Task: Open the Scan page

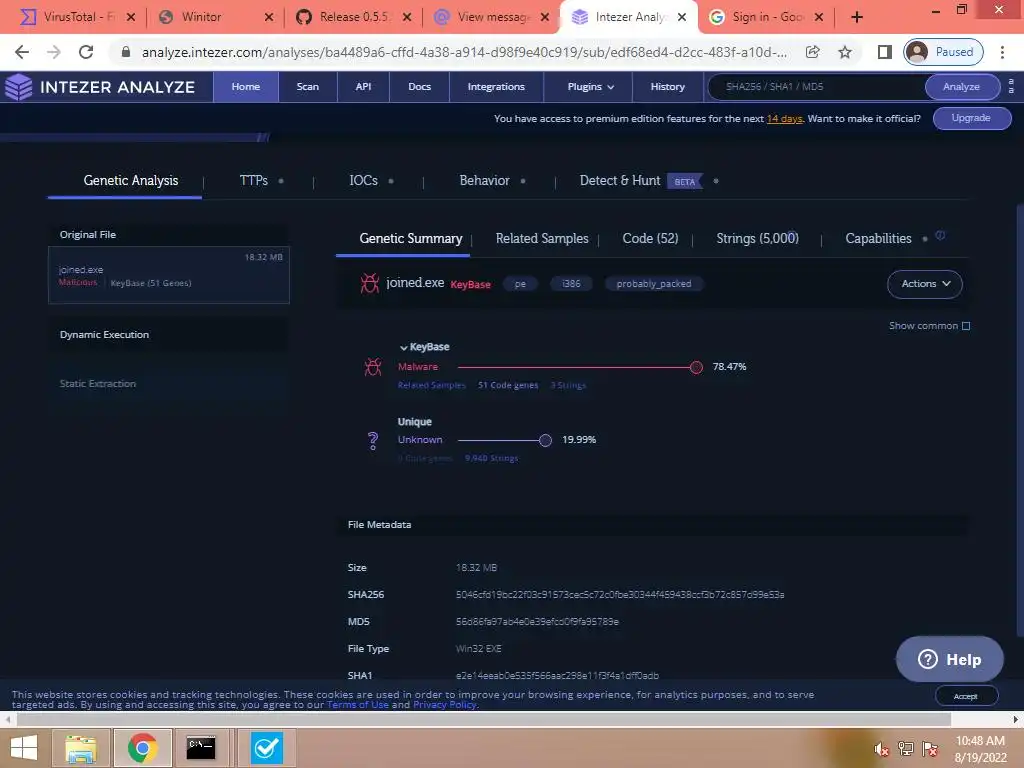Action: pos(308,87)
